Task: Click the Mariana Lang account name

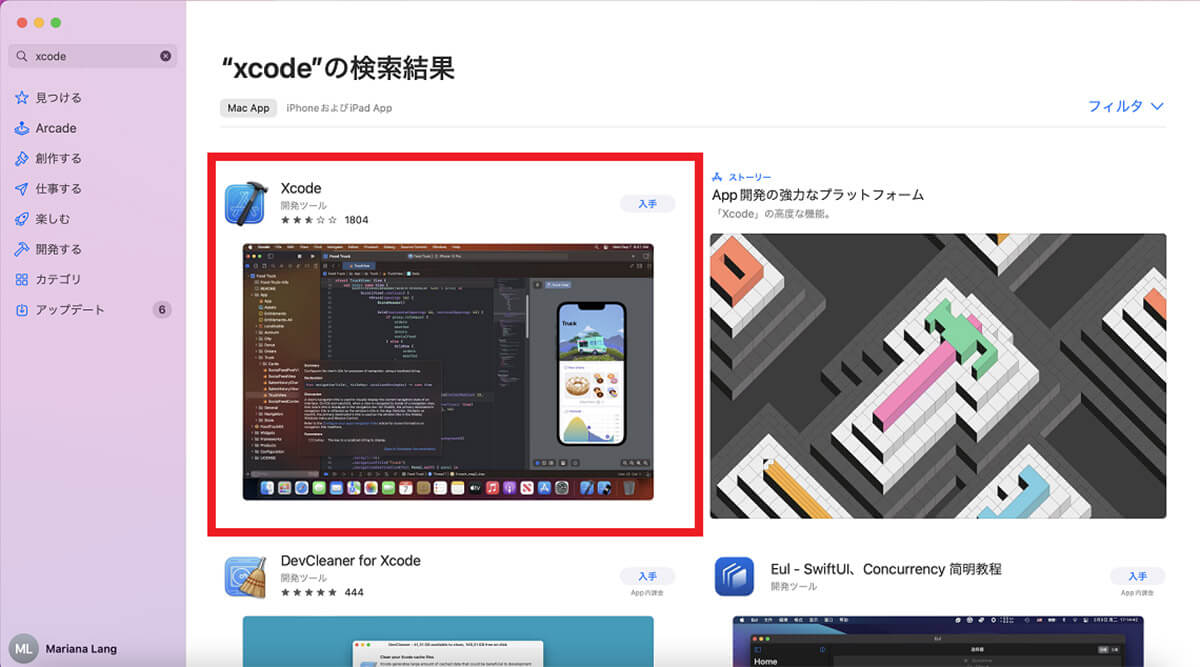Action: (x=81, y=648)
